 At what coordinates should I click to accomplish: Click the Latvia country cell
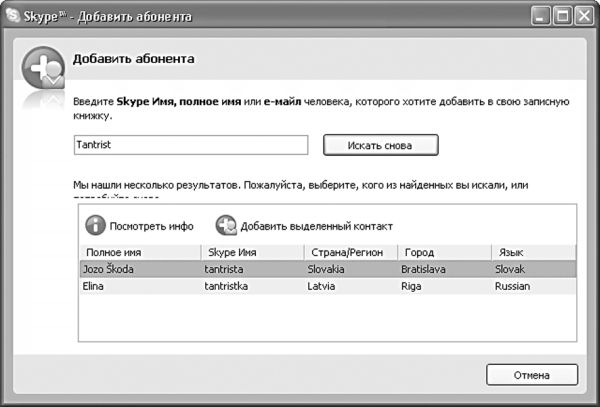321,286
